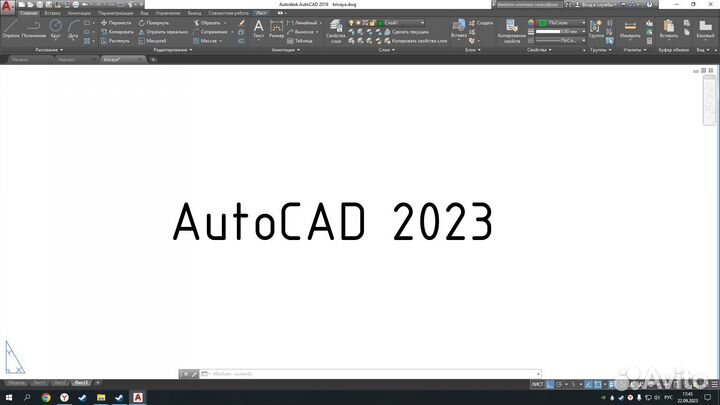Image resolution: width=720 pixels, height=405 pixels.
Task: Click the Копировать (Copy) tool
Action: [x=117, y=32]
